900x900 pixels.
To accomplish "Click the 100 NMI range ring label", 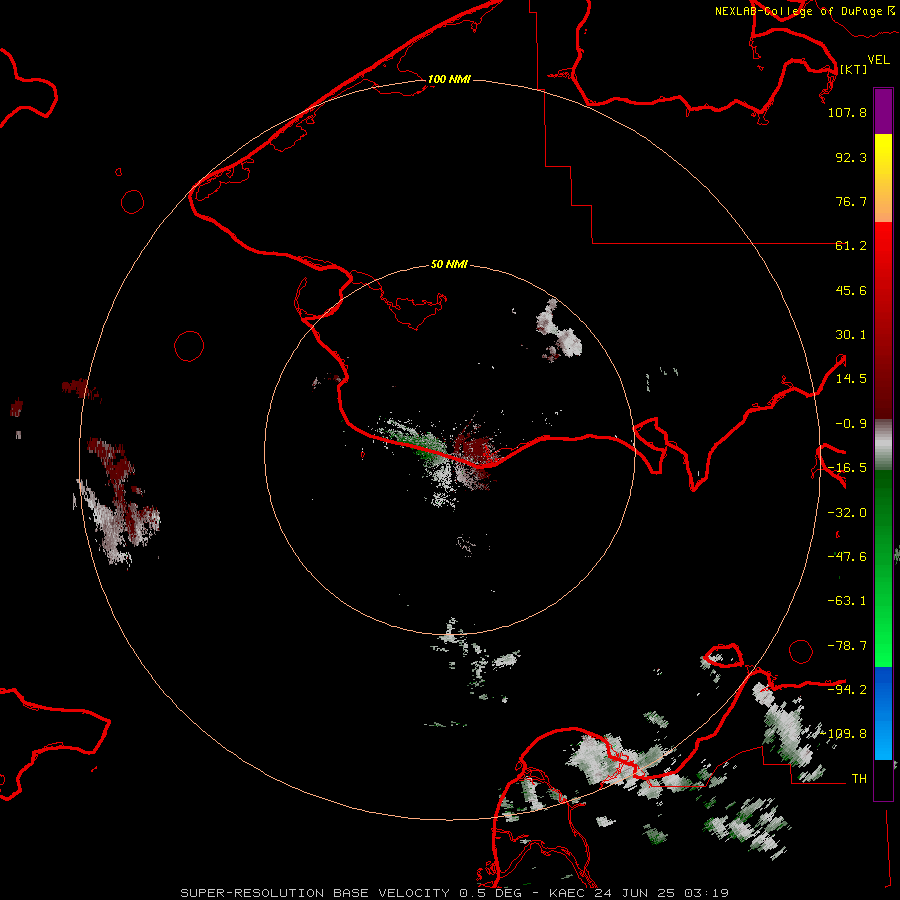I will tap(449, 79).
